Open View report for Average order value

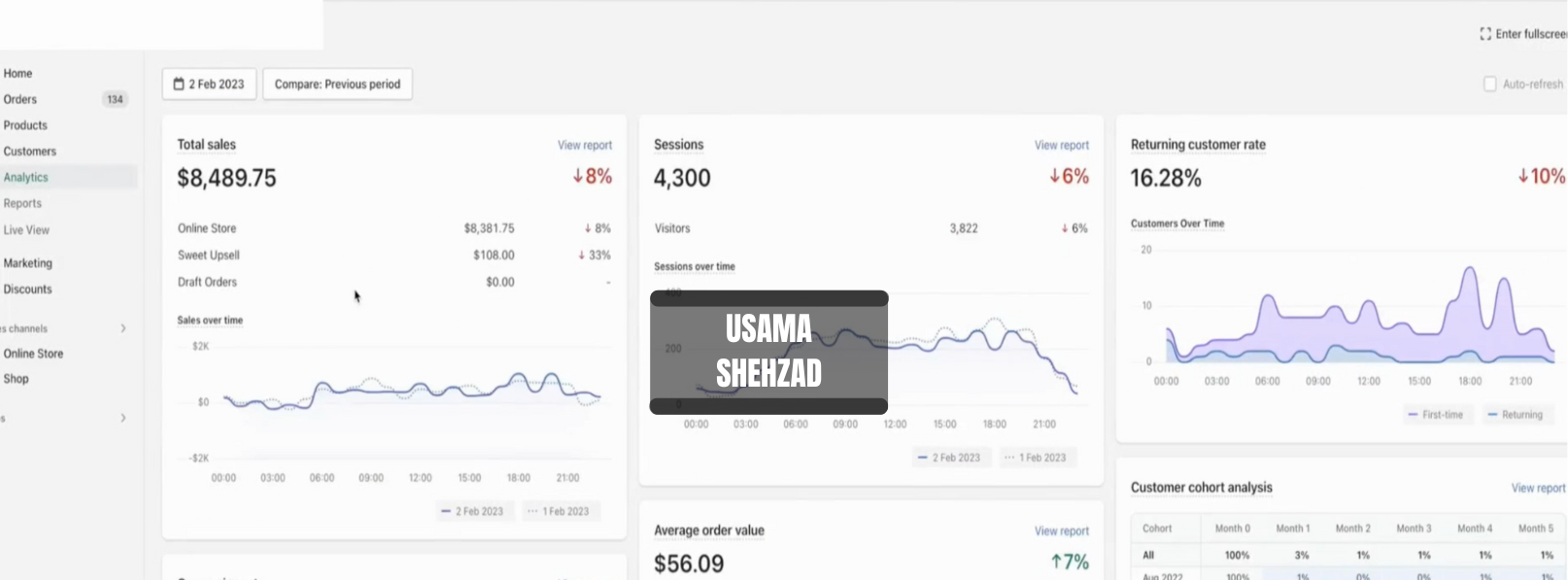tap(1062, 531)
